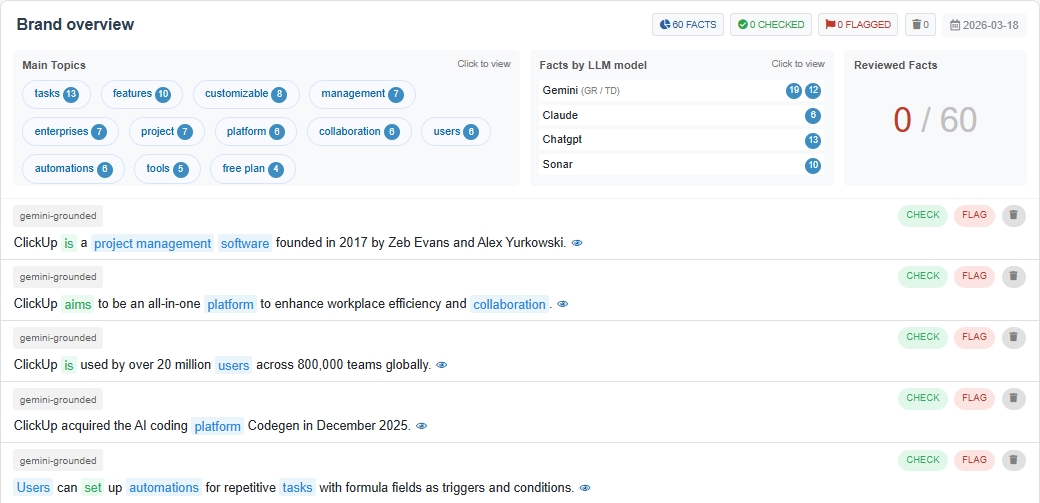The width and height of the screenshot is (1040, 503).
Task: Delete the 20 million users fact
Action: pos(1013,338)
